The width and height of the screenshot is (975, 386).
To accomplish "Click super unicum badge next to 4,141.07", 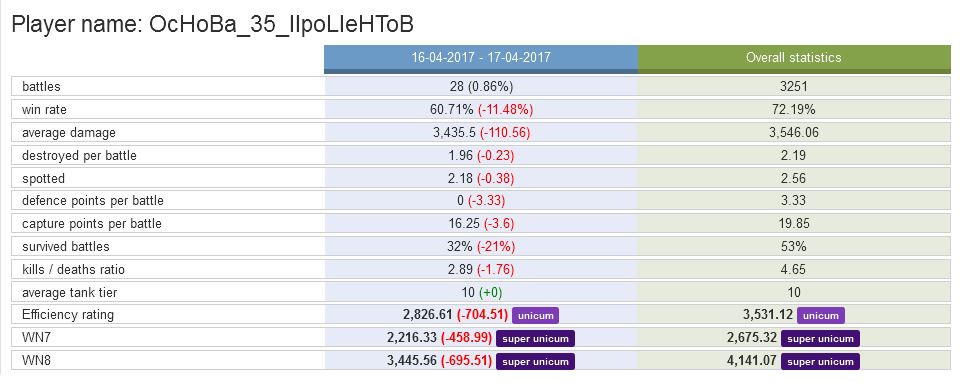I will click(821, 361).
